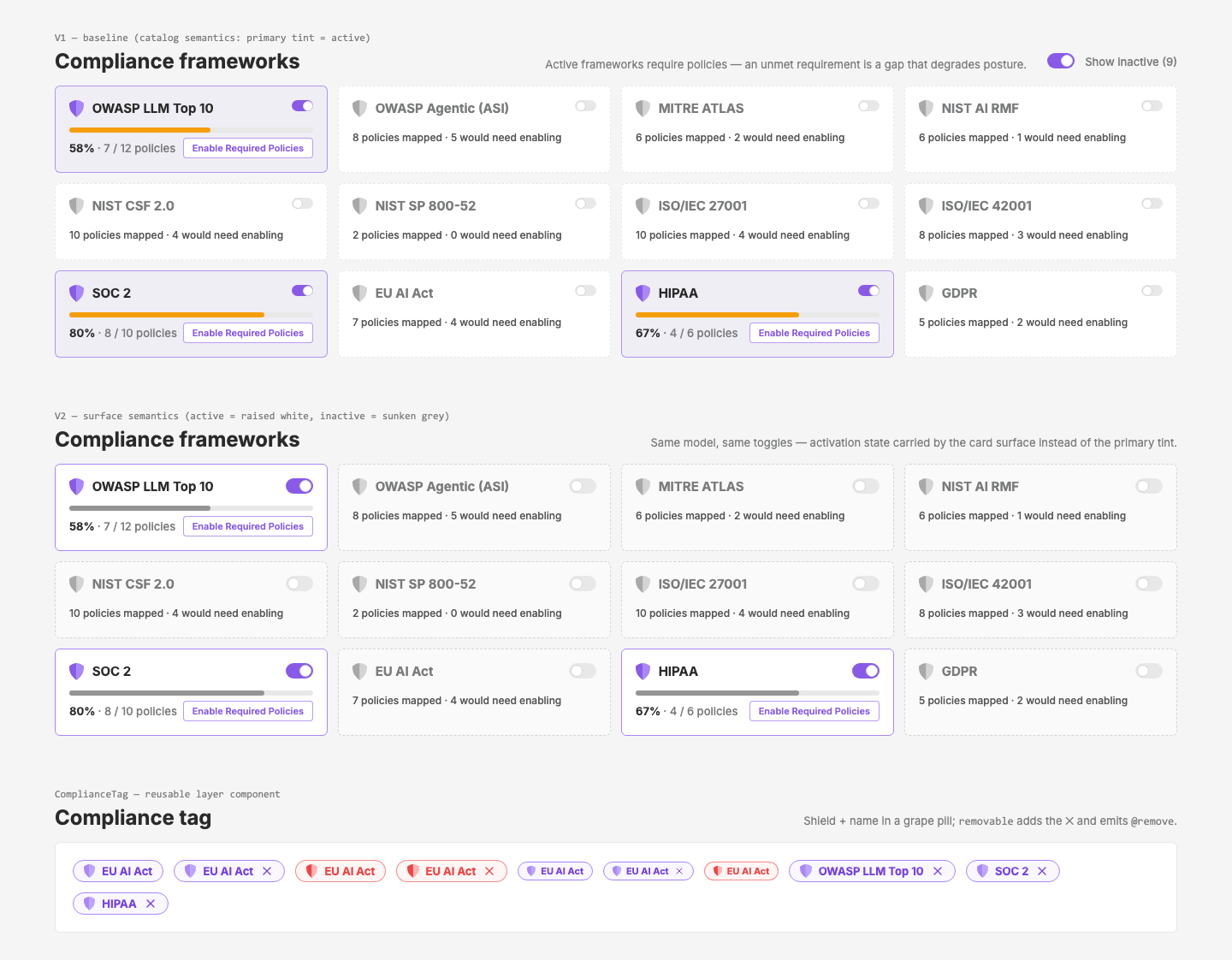Turn off the Show inactive (9) switch
The height and width of the screenshot is (960, 1232).
(1061, 61)
